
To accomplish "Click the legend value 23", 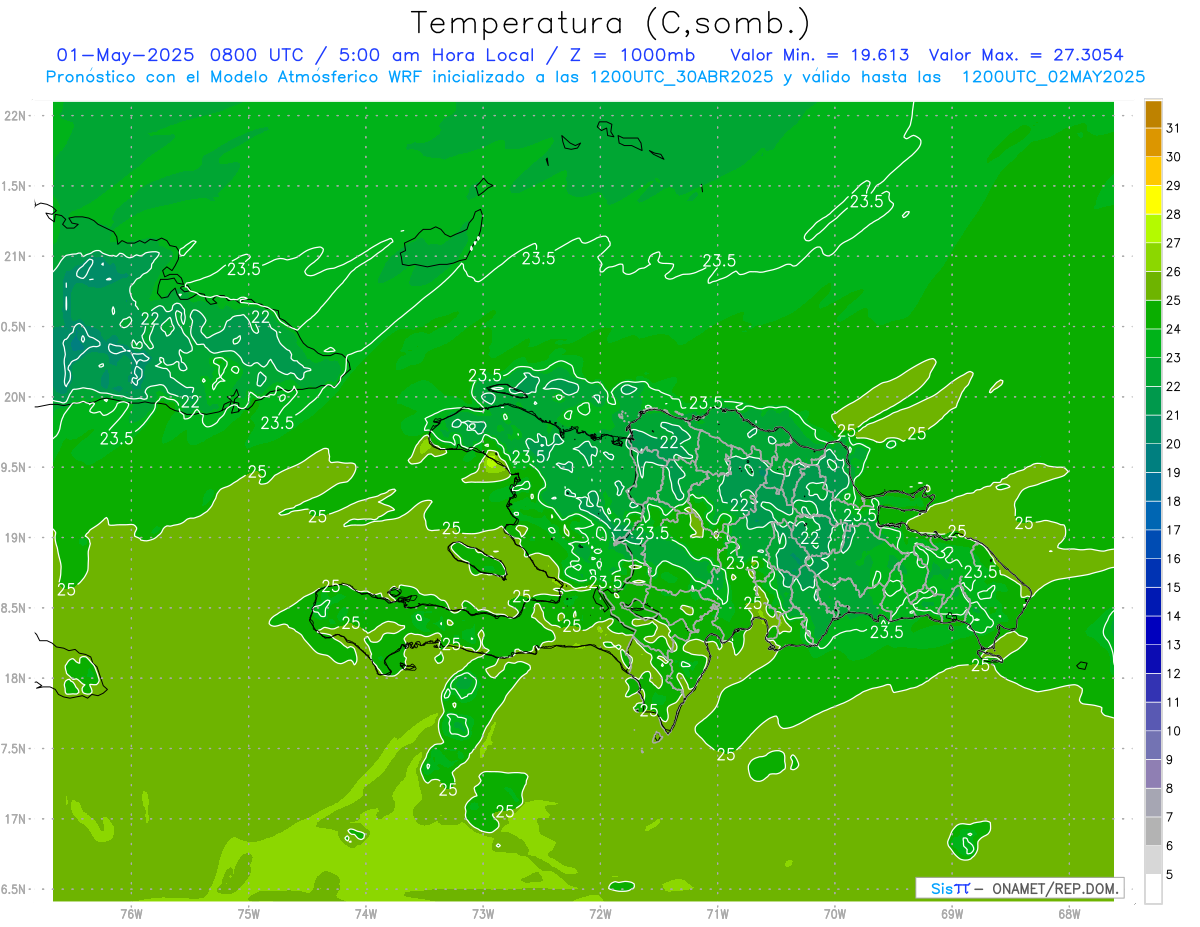I will [1174, 357].
